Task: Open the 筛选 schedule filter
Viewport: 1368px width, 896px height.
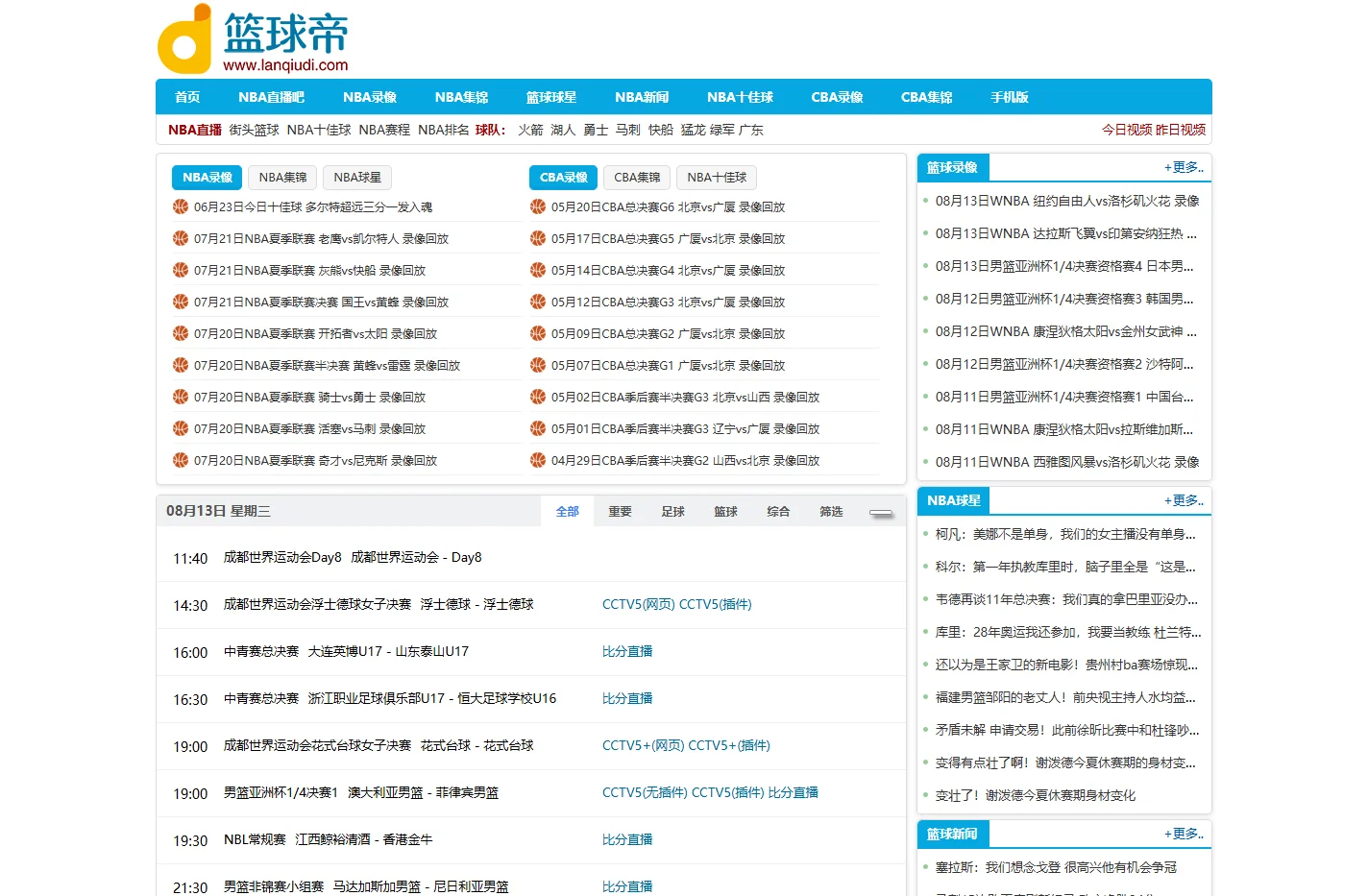Action: [832, 512]
